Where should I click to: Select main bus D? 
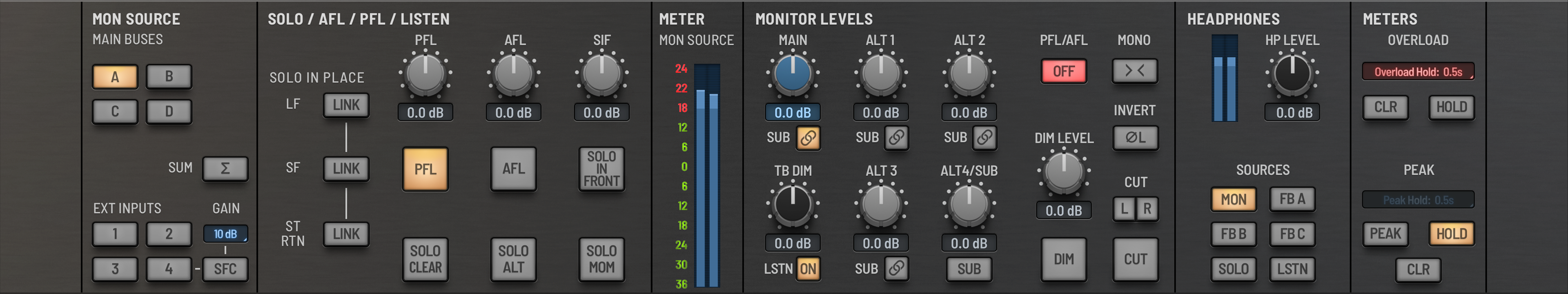169,111
